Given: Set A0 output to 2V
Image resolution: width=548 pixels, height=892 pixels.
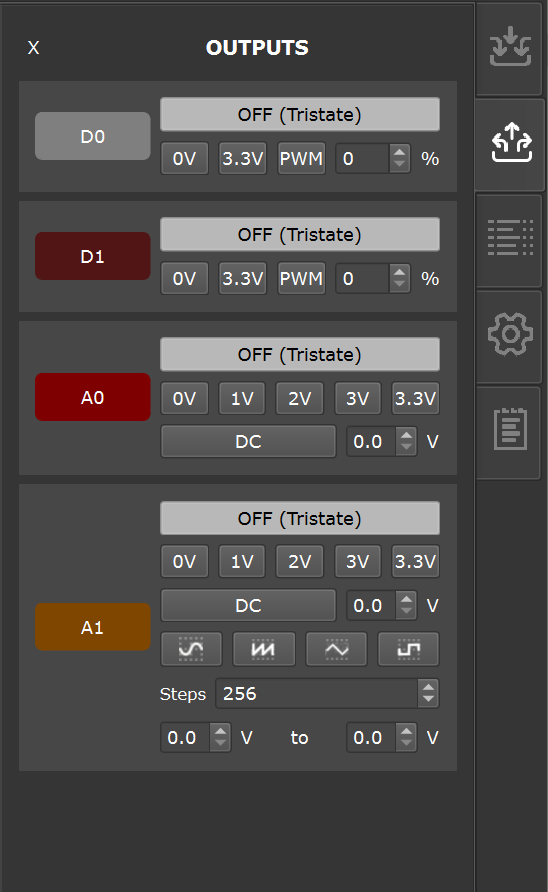Looking at the screenshot, I should 299,398.
